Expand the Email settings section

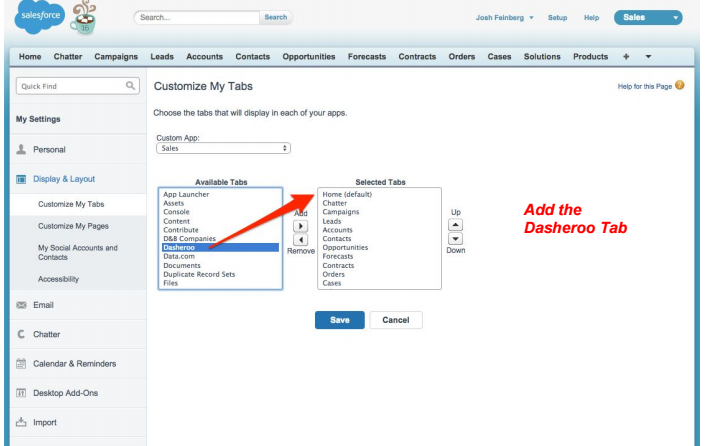[43, 305]
